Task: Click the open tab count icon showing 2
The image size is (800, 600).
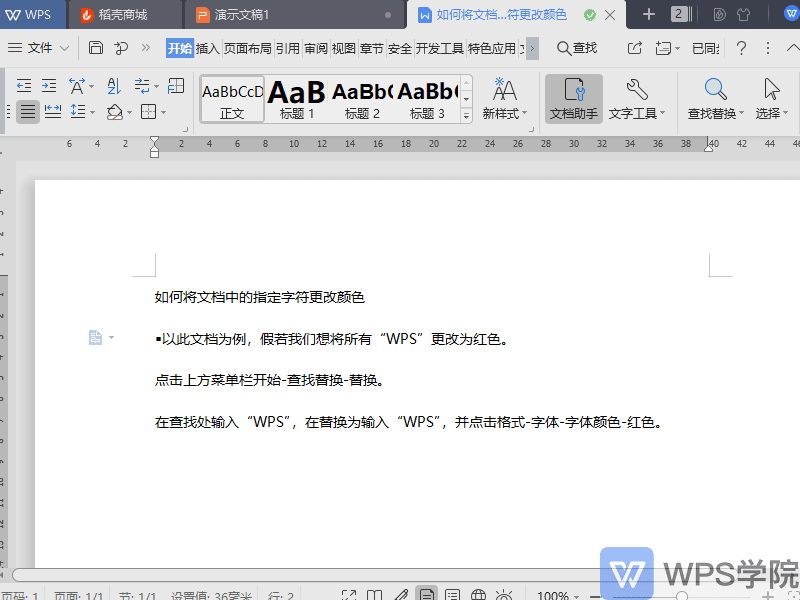Action: tap(681, 14)
